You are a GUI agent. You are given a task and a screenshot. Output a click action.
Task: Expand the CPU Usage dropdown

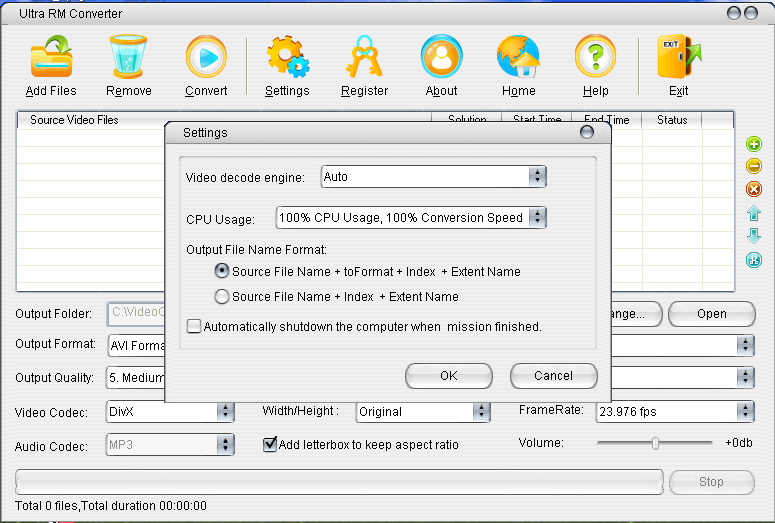pyautogui.click(x=537, y=218)
